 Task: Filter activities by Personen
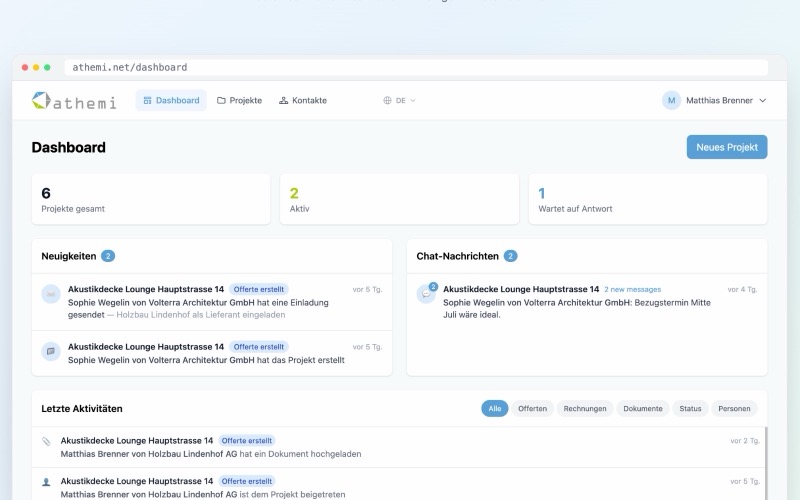[x=734, y=409]
